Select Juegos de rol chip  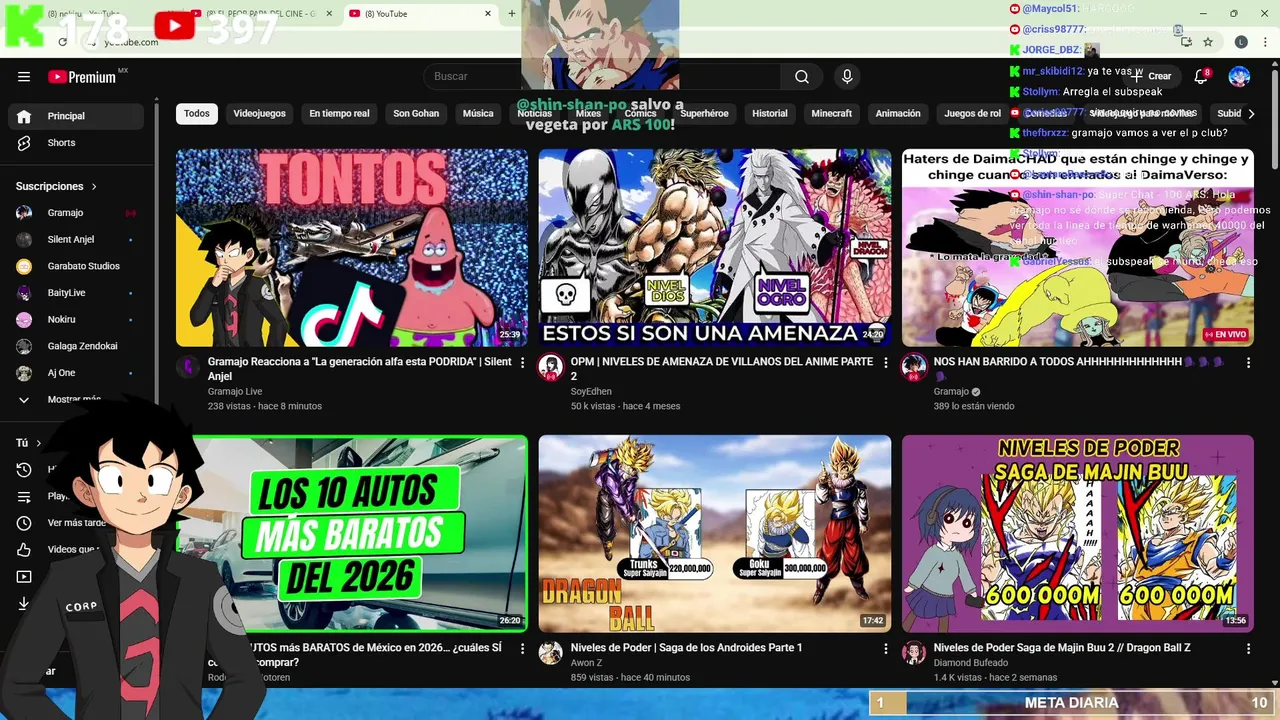tap(973, 113)
